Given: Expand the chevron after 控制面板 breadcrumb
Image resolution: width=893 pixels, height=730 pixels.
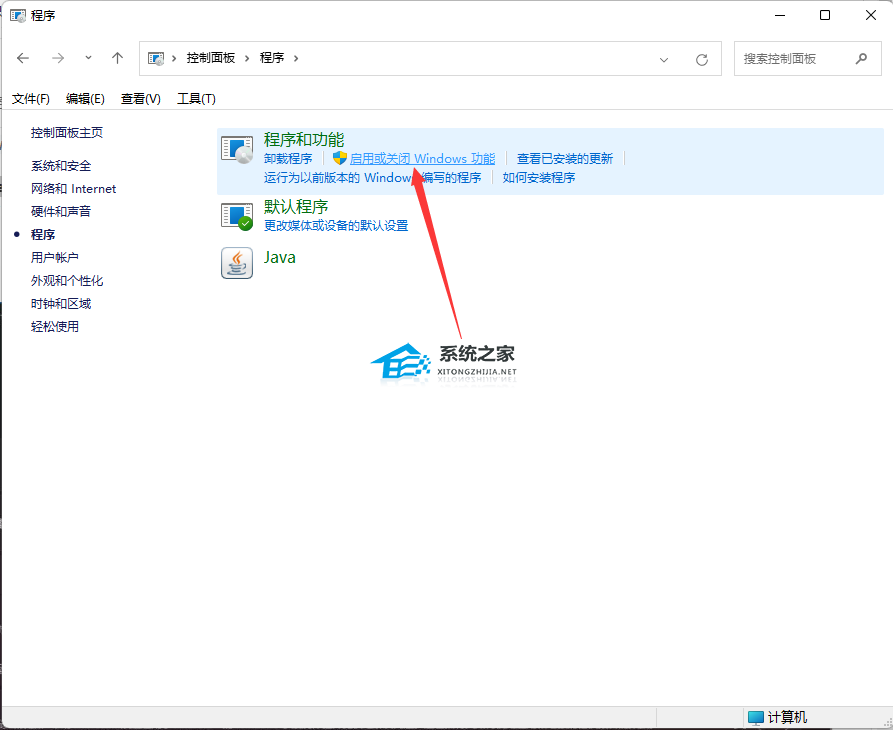Looking at the screenshot, I should pyautogui.click(x=247, y=58).
